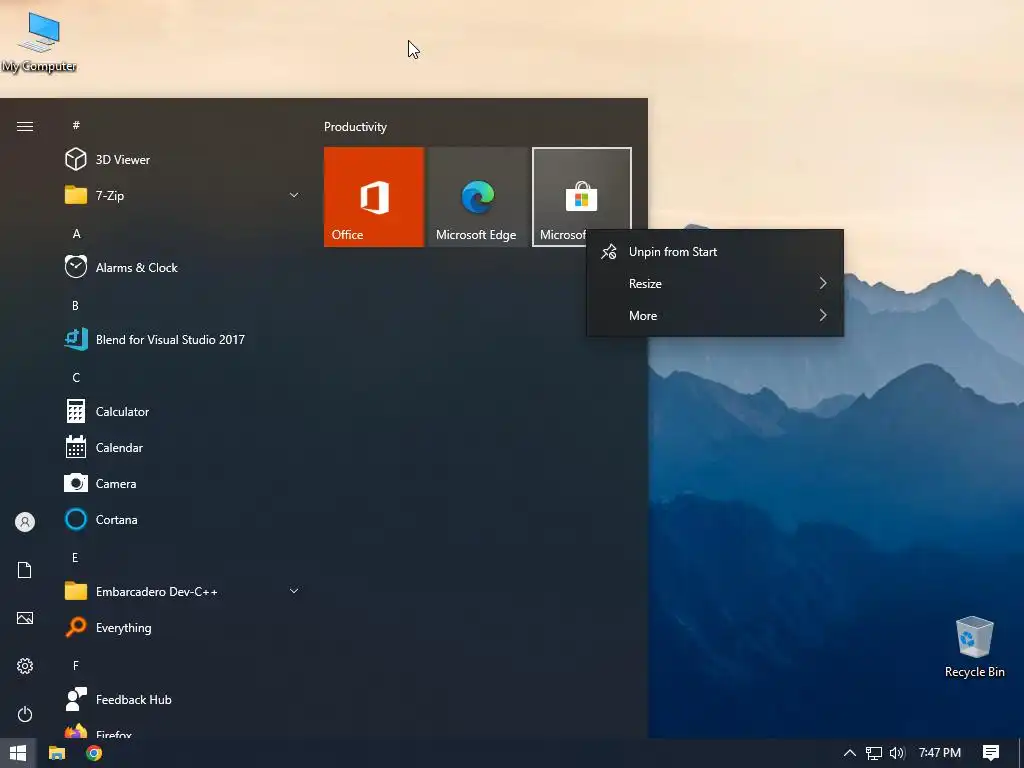This screenshot has height=768, width=1024.
Task: Open the user account icon in Start sidebar
Action: [x=25, y=522]
